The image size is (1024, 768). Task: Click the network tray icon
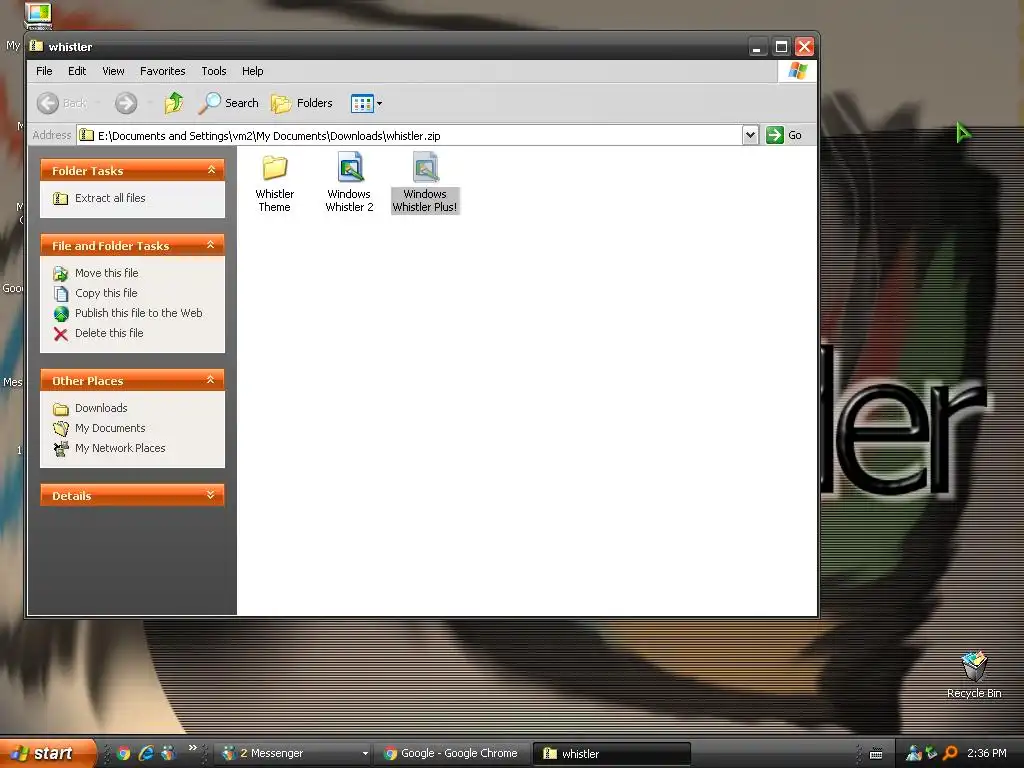pos(931,754)
